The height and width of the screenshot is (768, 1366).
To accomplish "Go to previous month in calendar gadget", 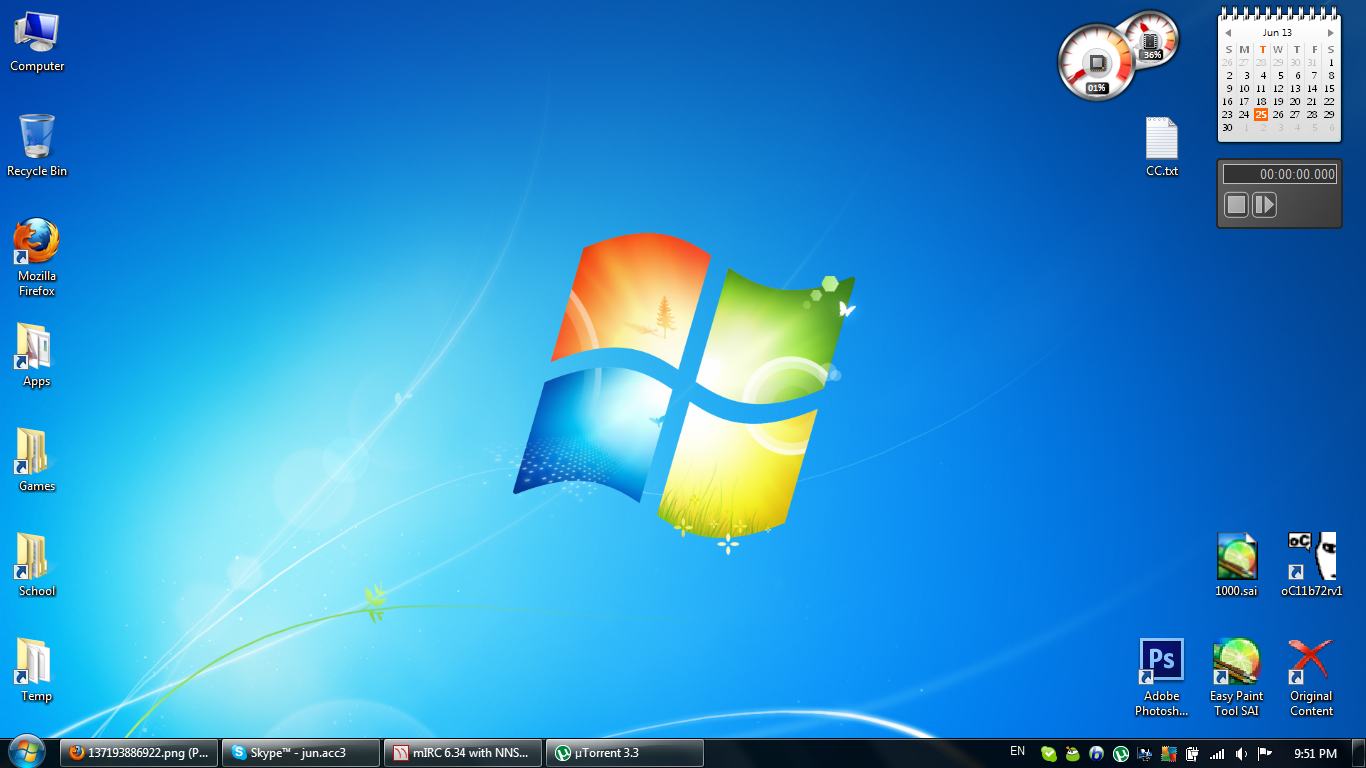I will coord(1228,33).
